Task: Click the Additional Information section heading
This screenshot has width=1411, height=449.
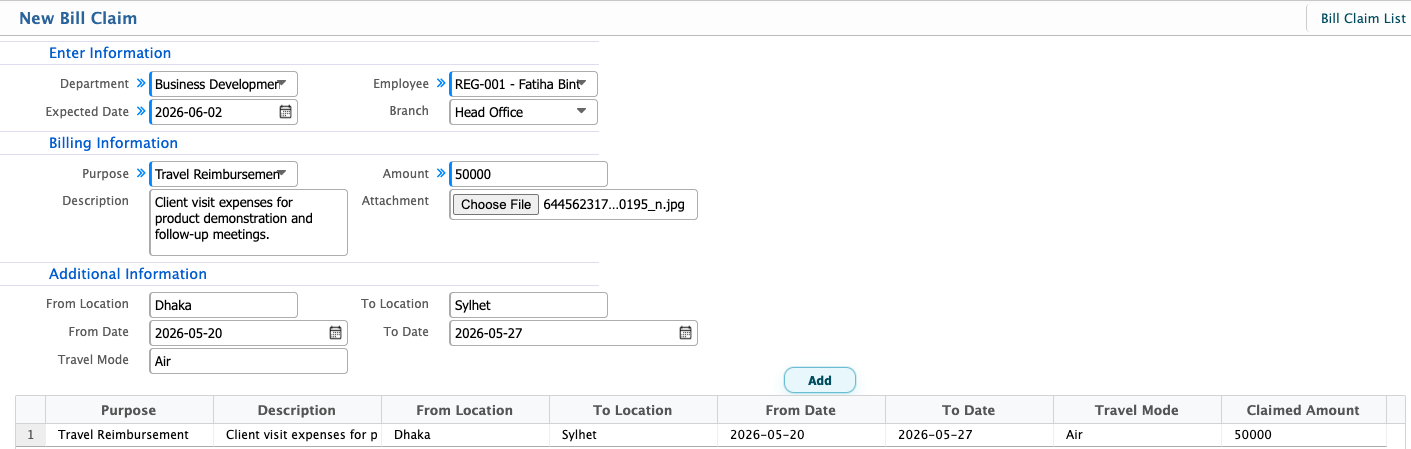Action: tap(128, 274)
